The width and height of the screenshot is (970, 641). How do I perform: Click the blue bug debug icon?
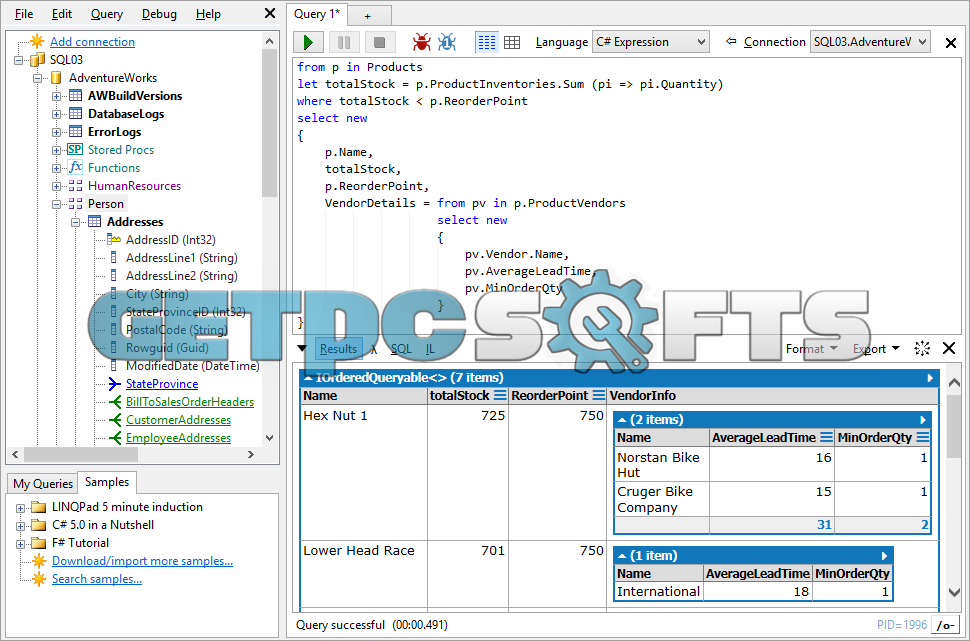click(447, 42)
